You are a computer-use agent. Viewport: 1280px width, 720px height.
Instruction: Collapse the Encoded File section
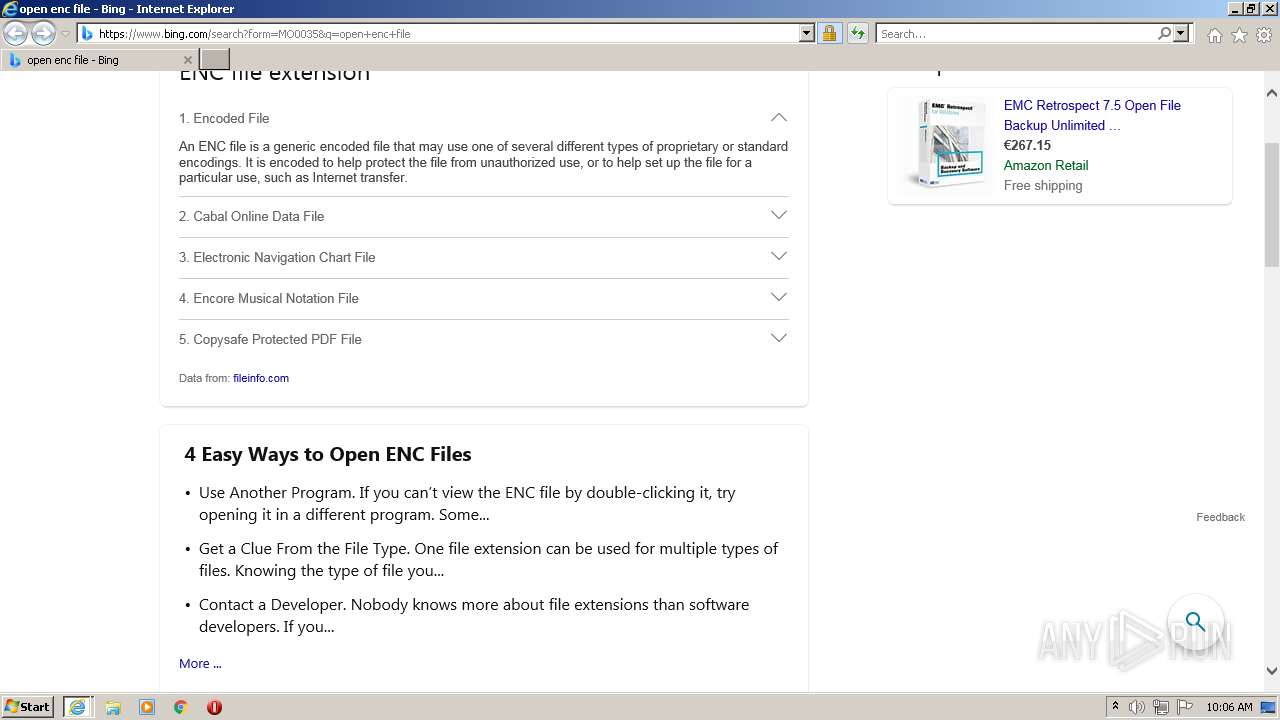tap(779, 118)
